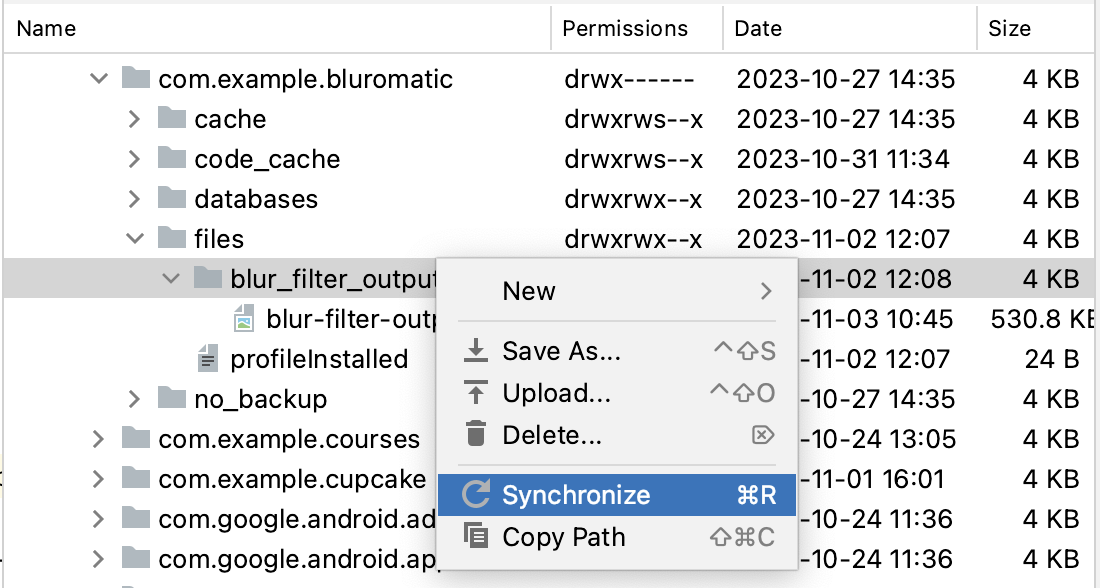
Task: Collapse the files folder
Action: coord(135,239)
